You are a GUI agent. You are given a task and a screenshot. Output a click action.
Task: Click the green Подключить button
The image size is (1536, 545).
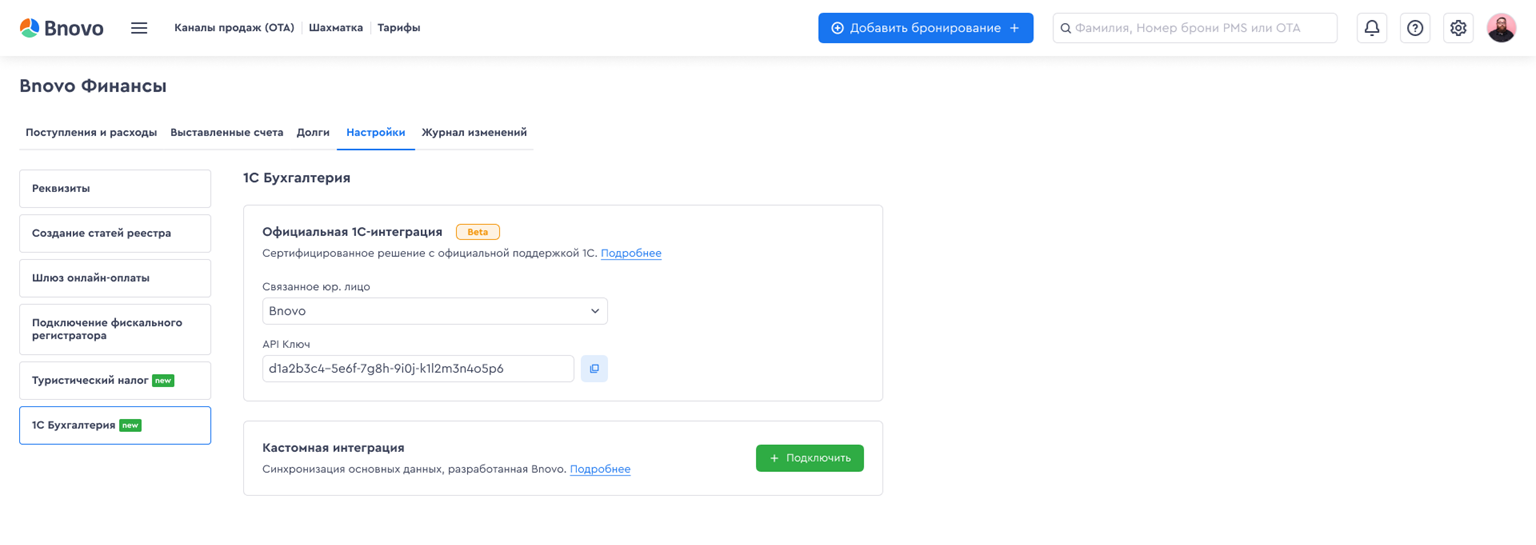pos(810,458)
